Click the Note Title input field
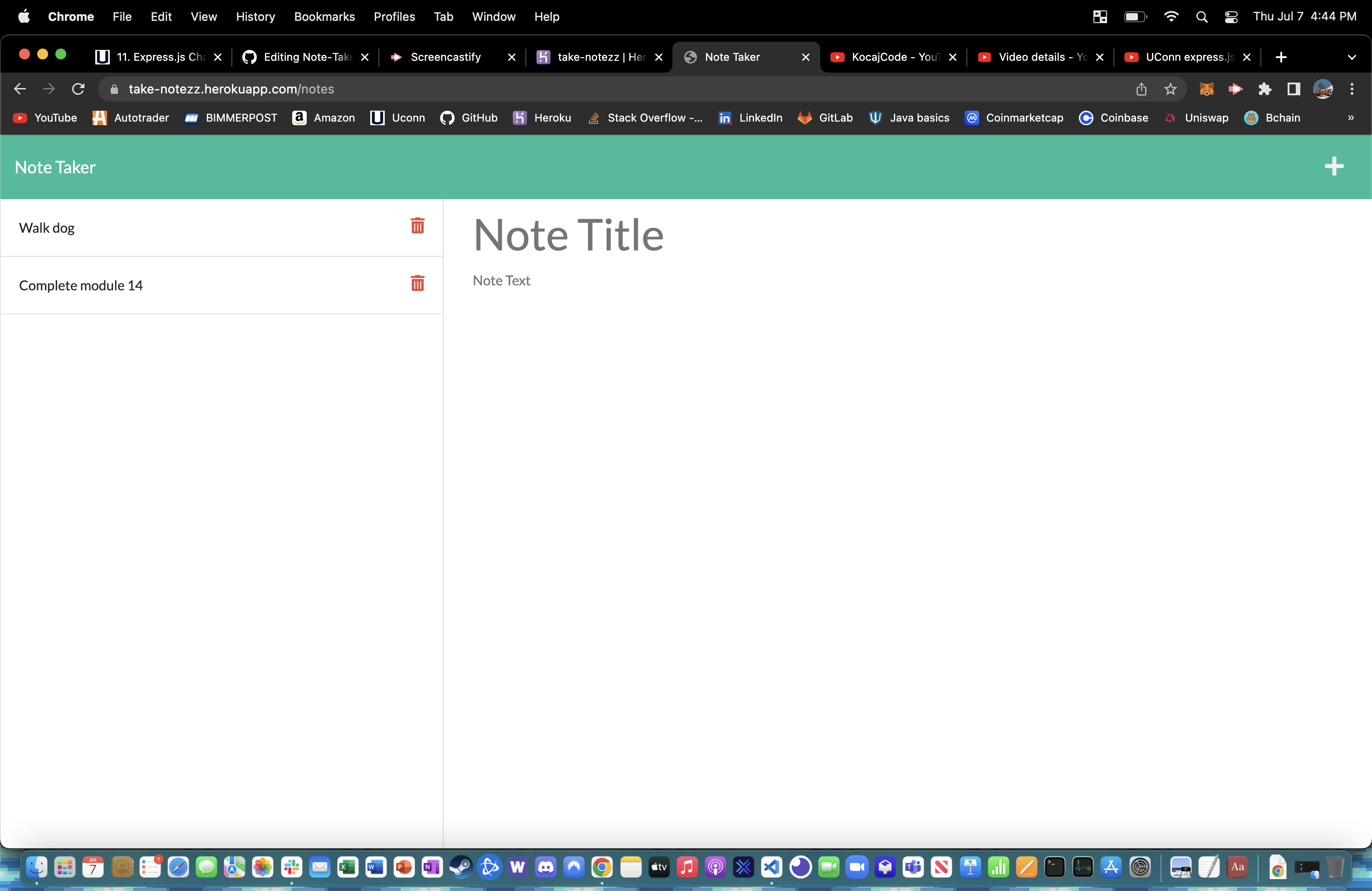This screenshot has height=891, width=1372. coord(907,235)
